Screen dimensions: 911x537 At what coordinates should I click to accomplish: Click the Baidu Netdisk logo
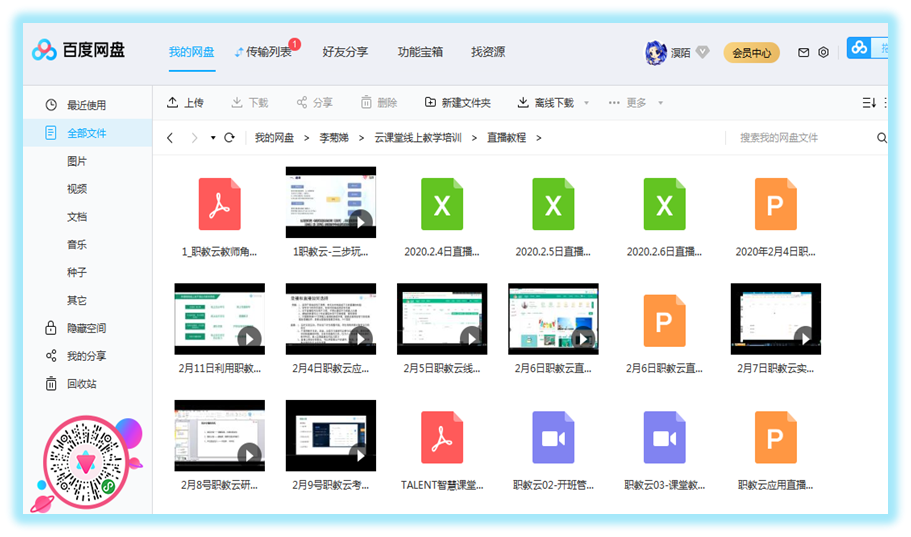(x=78, y=51)
